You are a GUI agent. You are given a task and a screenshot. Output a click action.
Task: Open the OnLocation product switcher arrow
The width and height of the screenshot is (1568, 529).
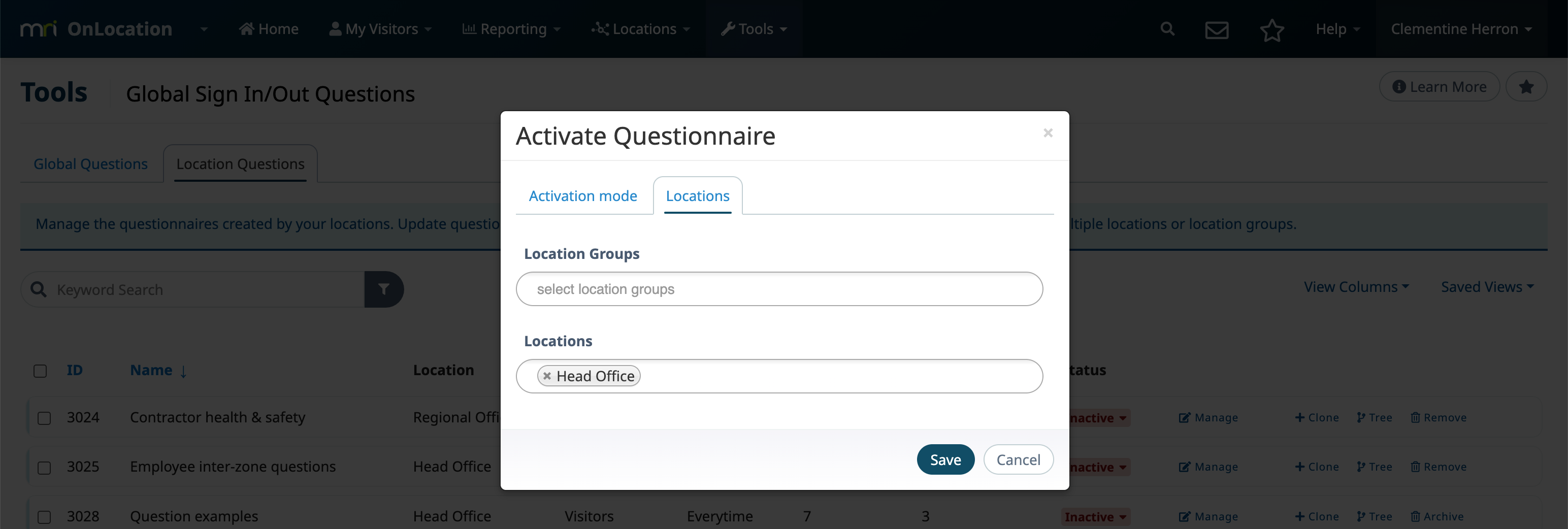pyautogui.click(x=204, y=29)
